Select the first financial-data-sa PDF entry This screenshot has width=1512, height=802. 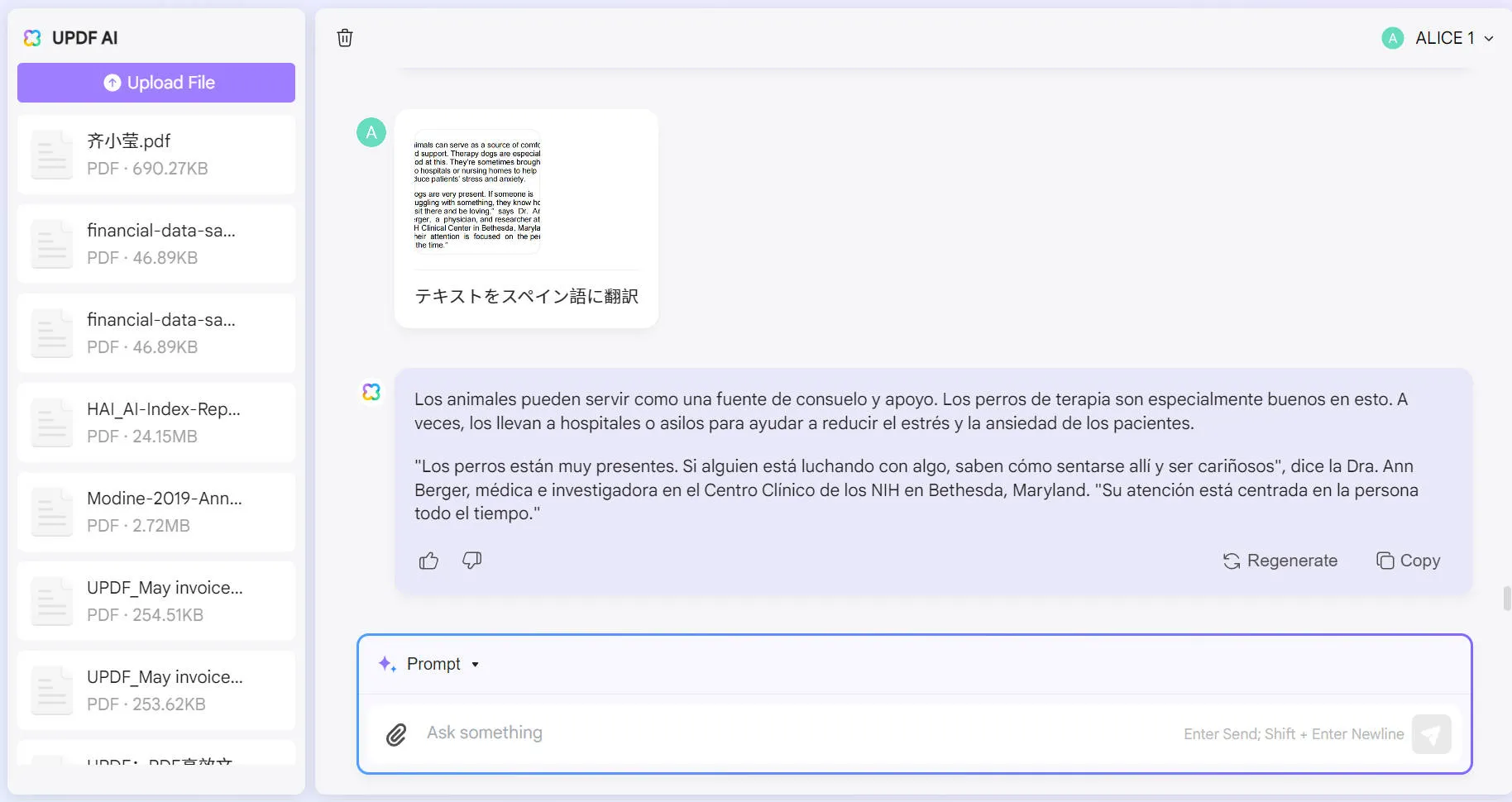156,244
